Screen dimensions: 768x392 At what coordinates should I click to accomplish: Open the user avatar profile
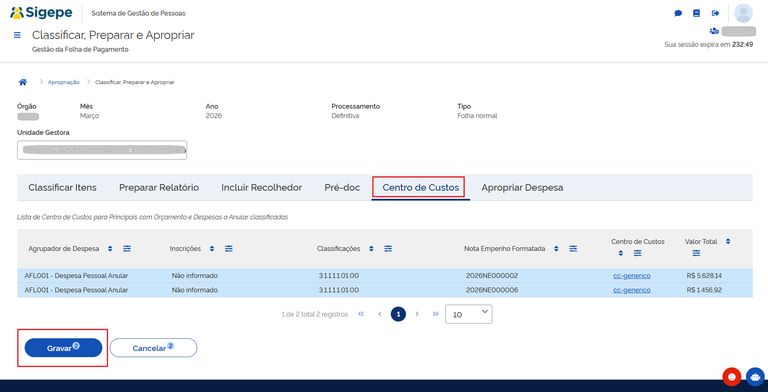(744, 13)
